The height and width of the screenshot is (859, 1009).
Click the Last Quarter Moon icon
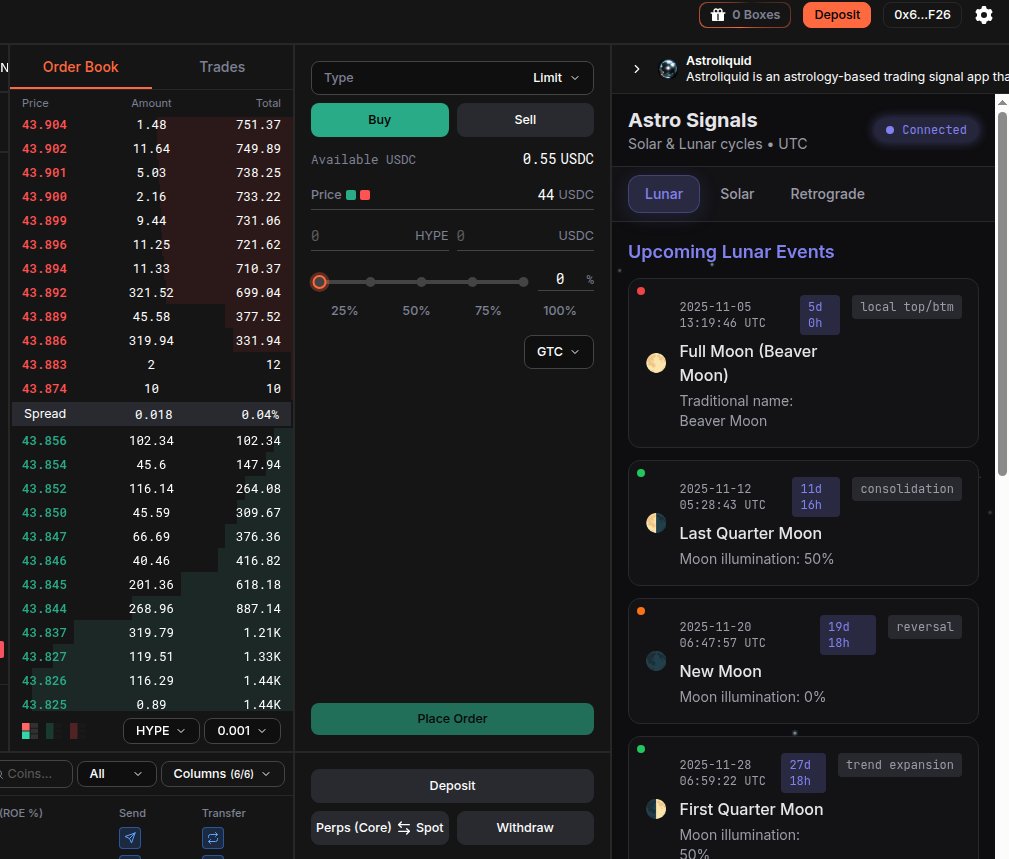[x=656, y=522]
